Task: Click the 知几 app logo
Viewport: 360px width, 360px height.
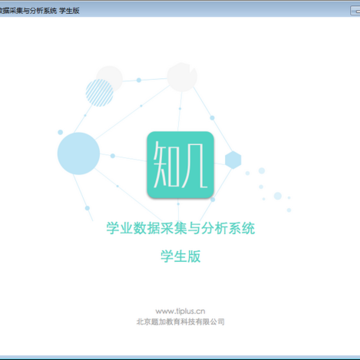Action: pyautogui.click(x=180, y=165)
